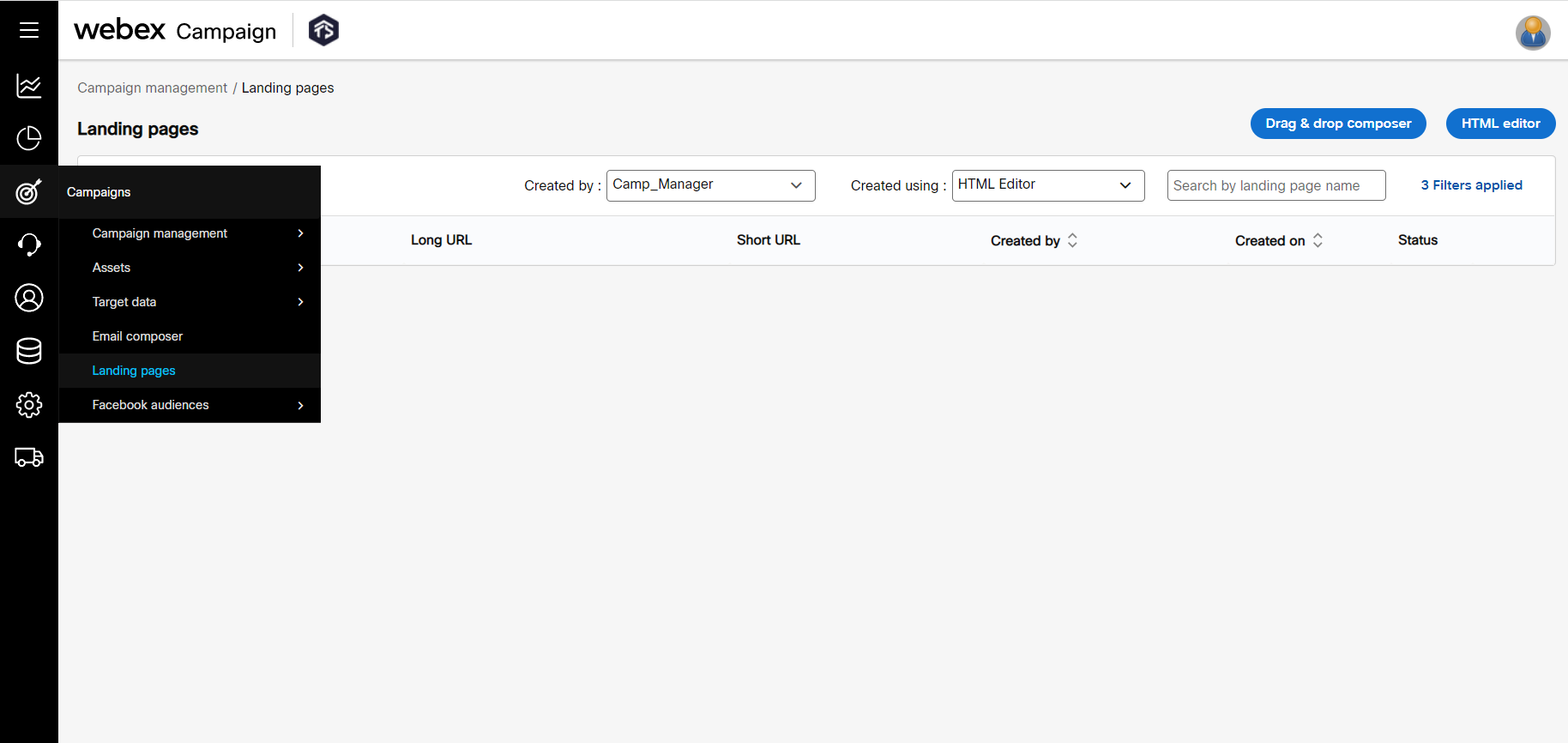Image resolution: width=1568 pixels, height=743 pixels.
Task: Expand Campaign management submenu
Action: pyautogui.click(x=190, y=233)
